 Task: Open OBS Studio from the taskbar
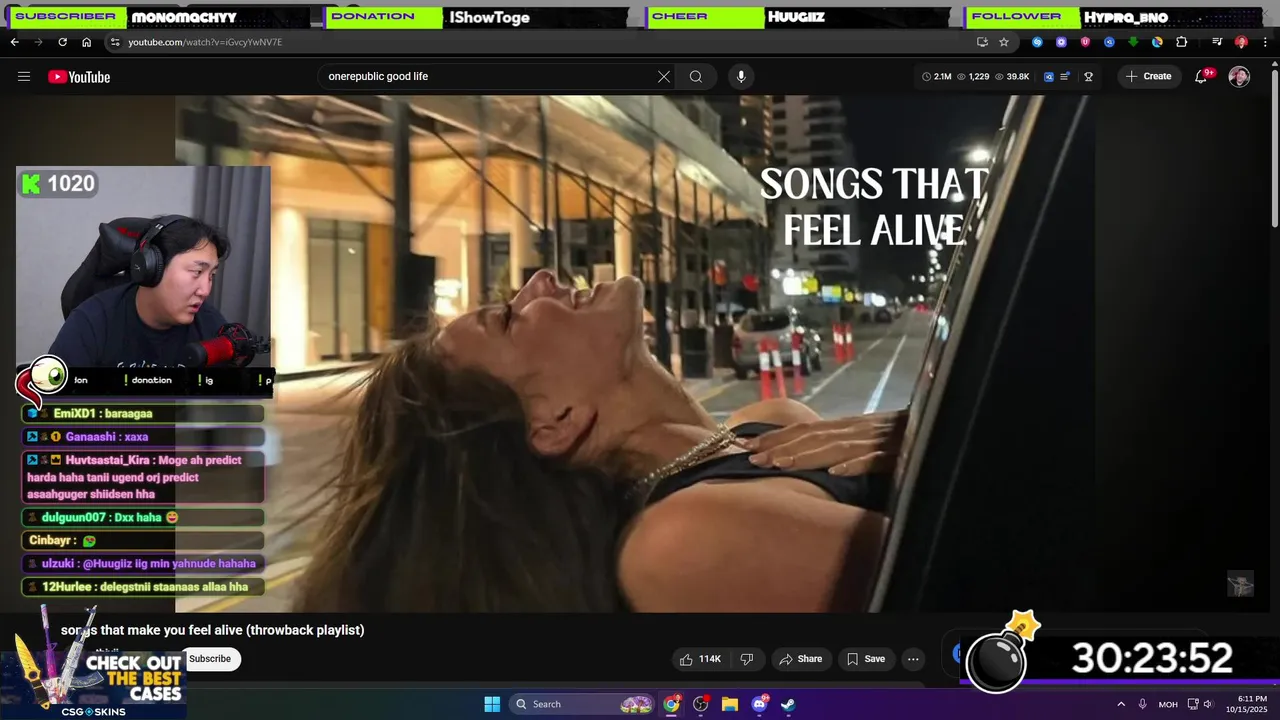[701, 704]
